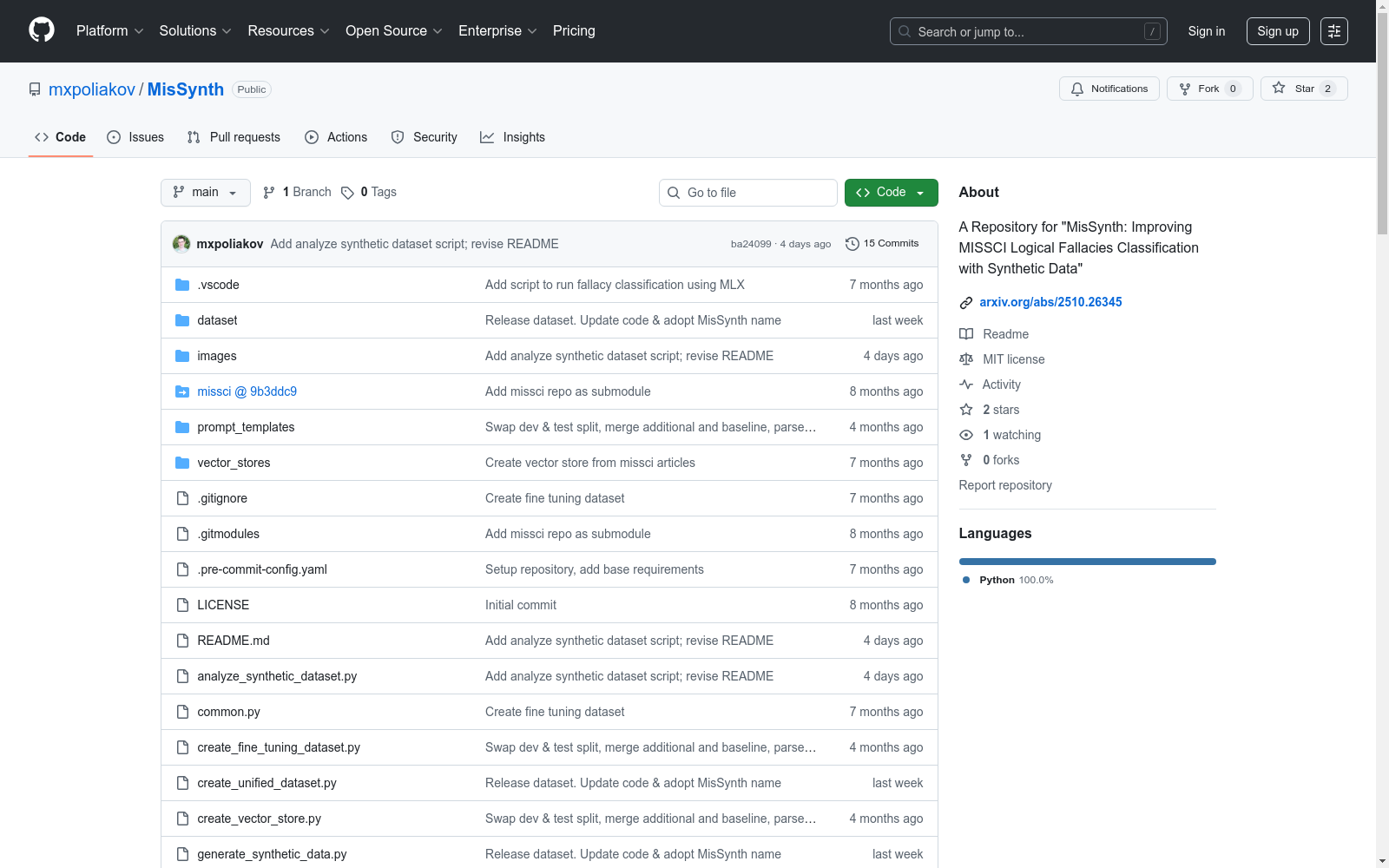This screenshot has height=868, width=1389.
Task: Click the fork icon beside 0 forks
Action: [x=966, y=460]
